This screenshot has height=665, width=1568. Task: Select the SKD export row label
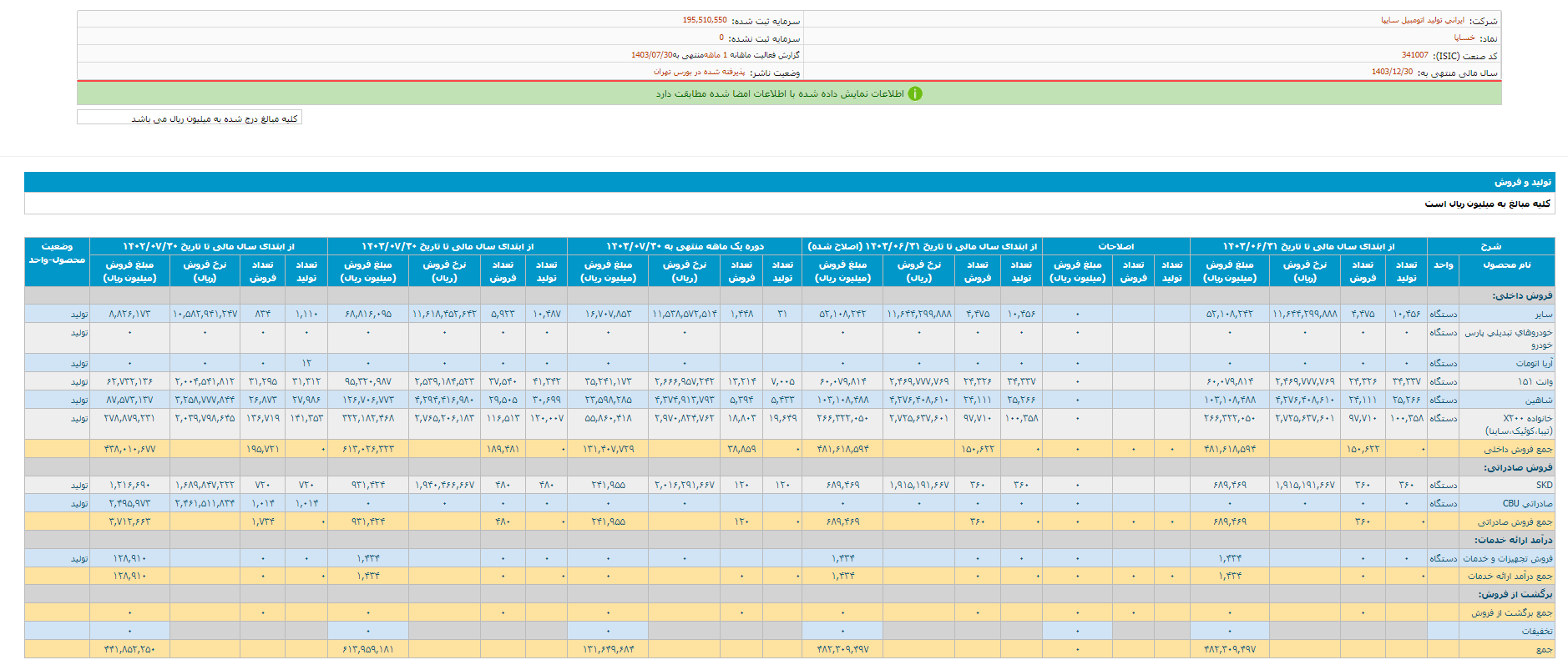click(1544, 485)
